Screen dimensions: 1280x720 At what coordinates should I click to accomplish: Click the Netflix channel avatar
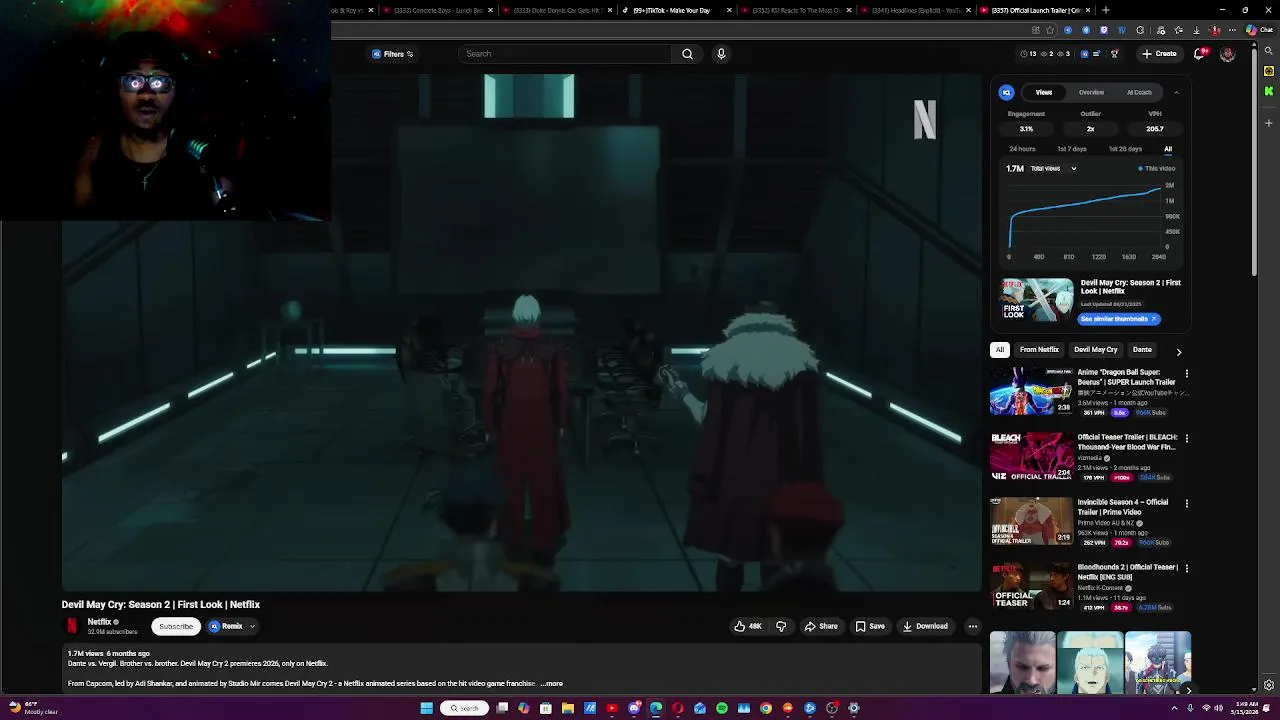[x=72, y=626]
